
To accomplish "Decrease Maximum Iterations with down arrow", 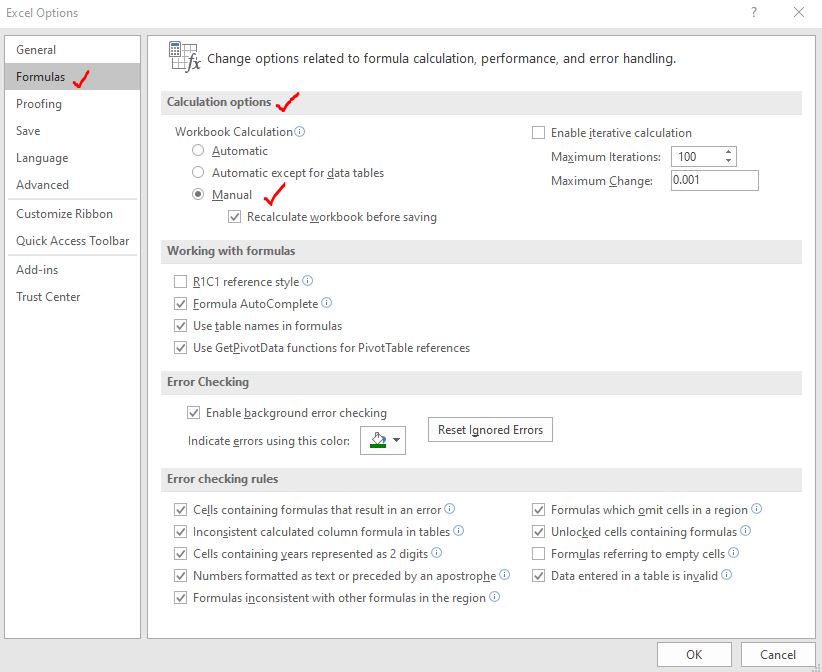I will pyautogui.click(x=728, y=160).
